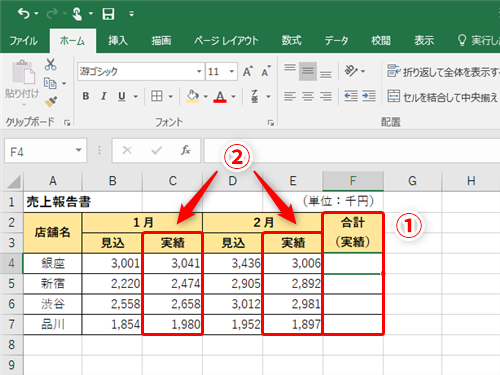
Task: Click inside the formula bar
Action: click(x=352, y=151)
